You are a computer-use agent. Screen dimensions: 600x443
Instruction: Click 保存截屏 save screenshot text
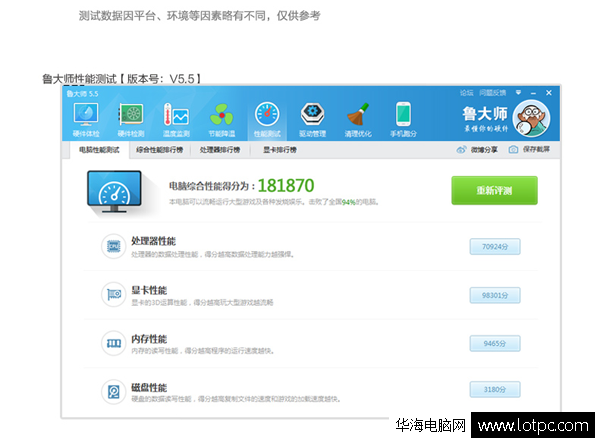pyautogui.click(x=536, y=149)
